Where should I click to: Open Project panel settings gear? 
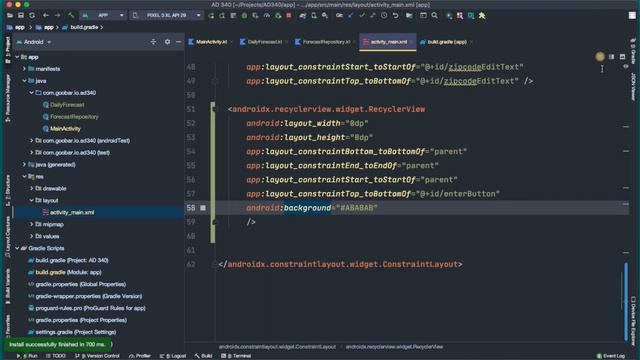point(167,42)
